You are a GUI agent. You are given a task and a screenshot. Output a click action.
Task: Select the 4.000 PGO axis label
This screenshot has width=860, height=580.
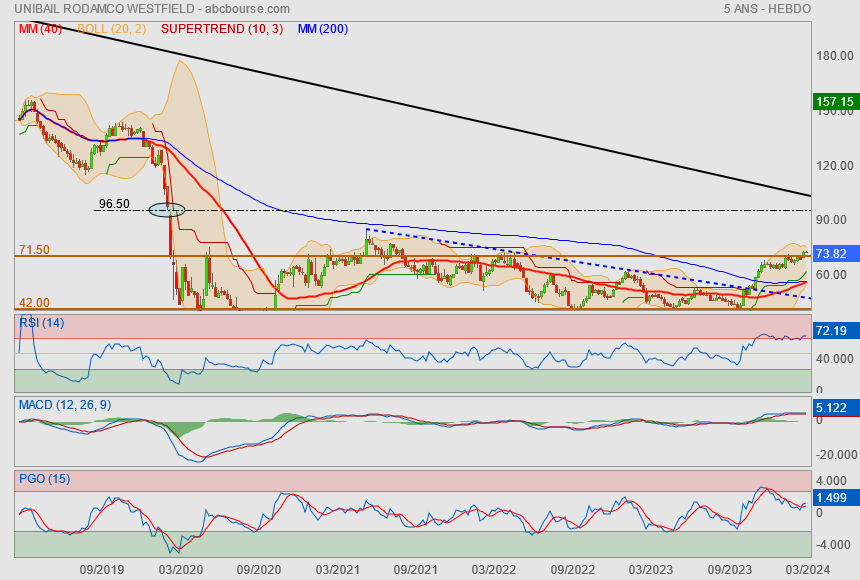831,481
